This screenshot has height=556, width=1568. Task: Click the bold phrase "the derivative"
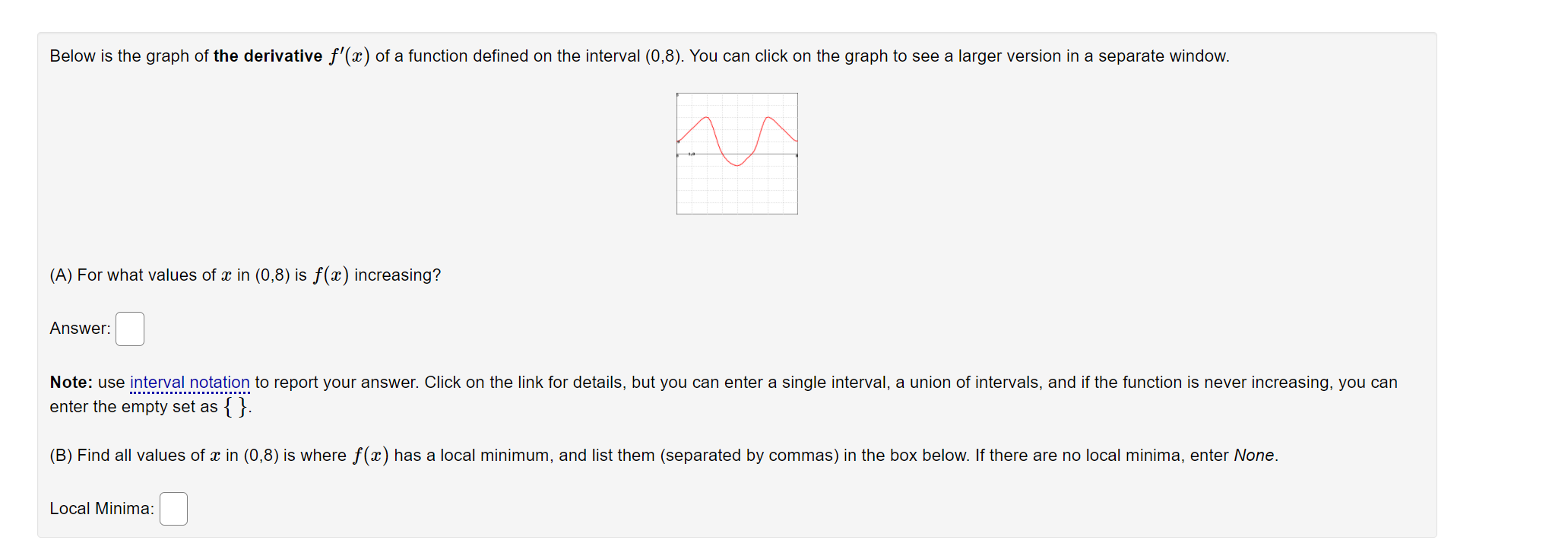pos(268,56)
